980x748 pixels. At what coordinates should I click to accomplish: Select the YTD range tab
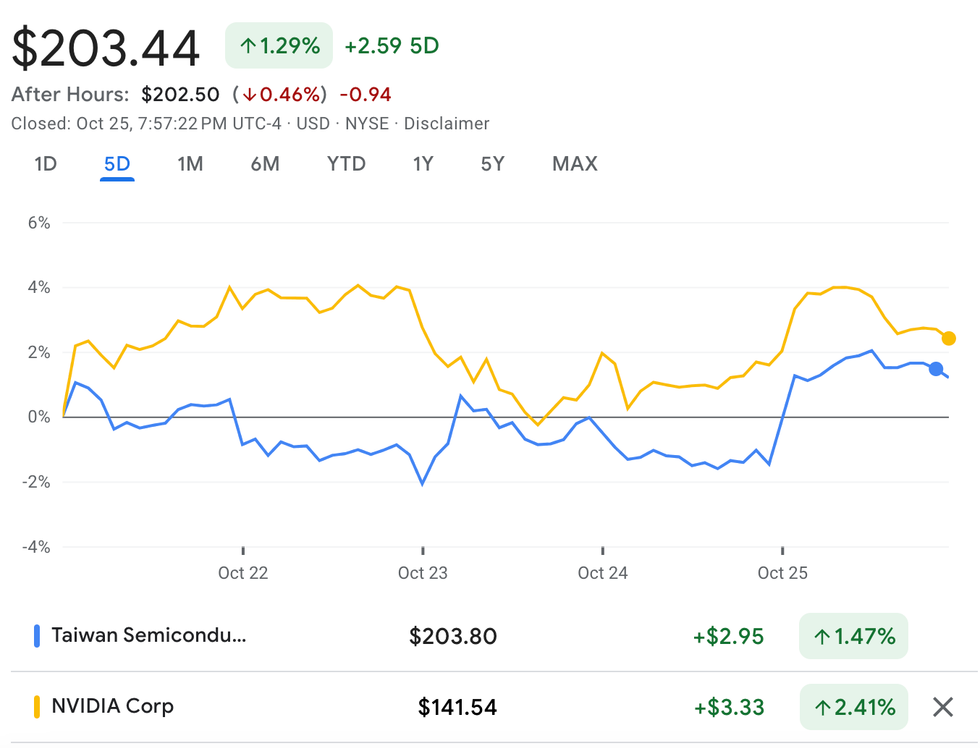coord(346,164)
